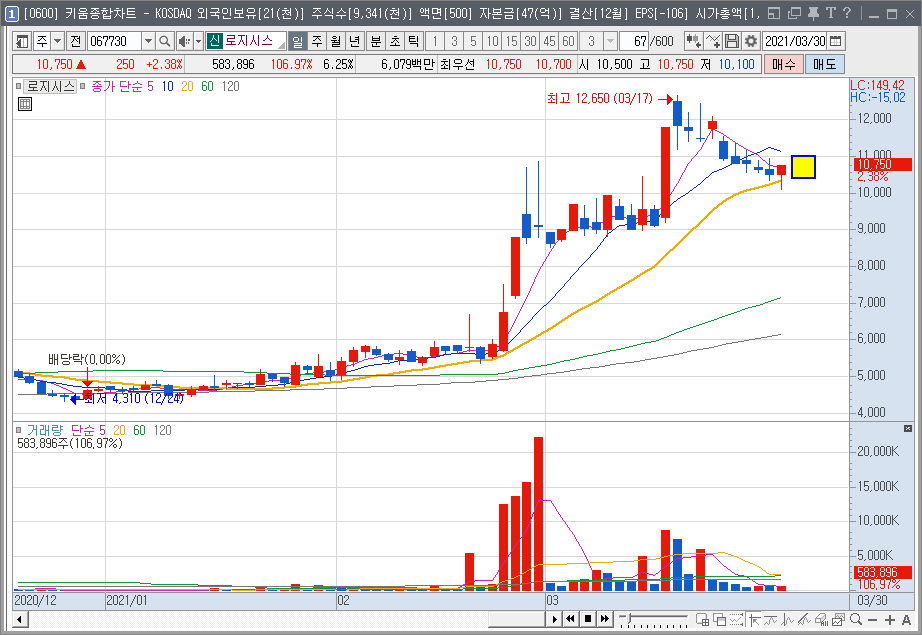Open the 로지시스 chart legend label menu
922x635 pixels.
(x=51, y=86)
